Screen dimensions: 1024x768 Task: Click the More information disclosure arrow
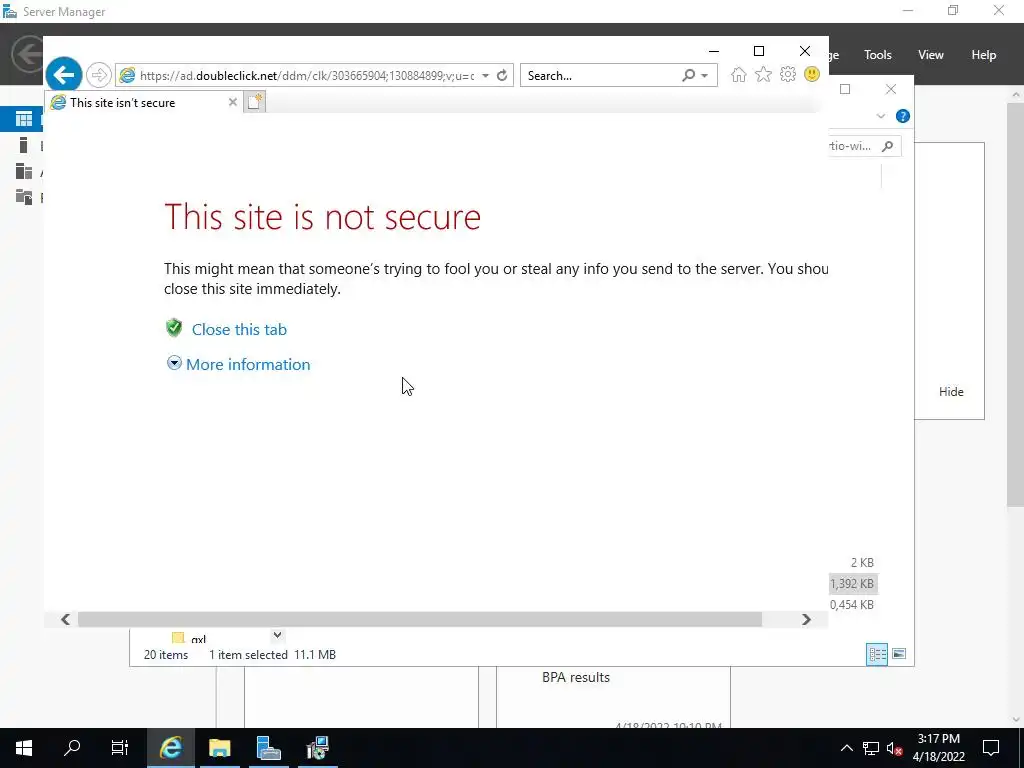(174, 363)
